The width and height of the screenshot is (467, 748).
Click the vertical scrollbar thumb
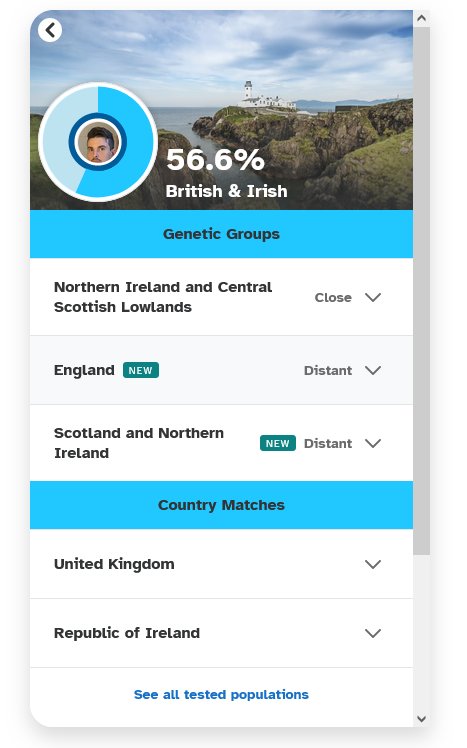click(x=421, y=291)
